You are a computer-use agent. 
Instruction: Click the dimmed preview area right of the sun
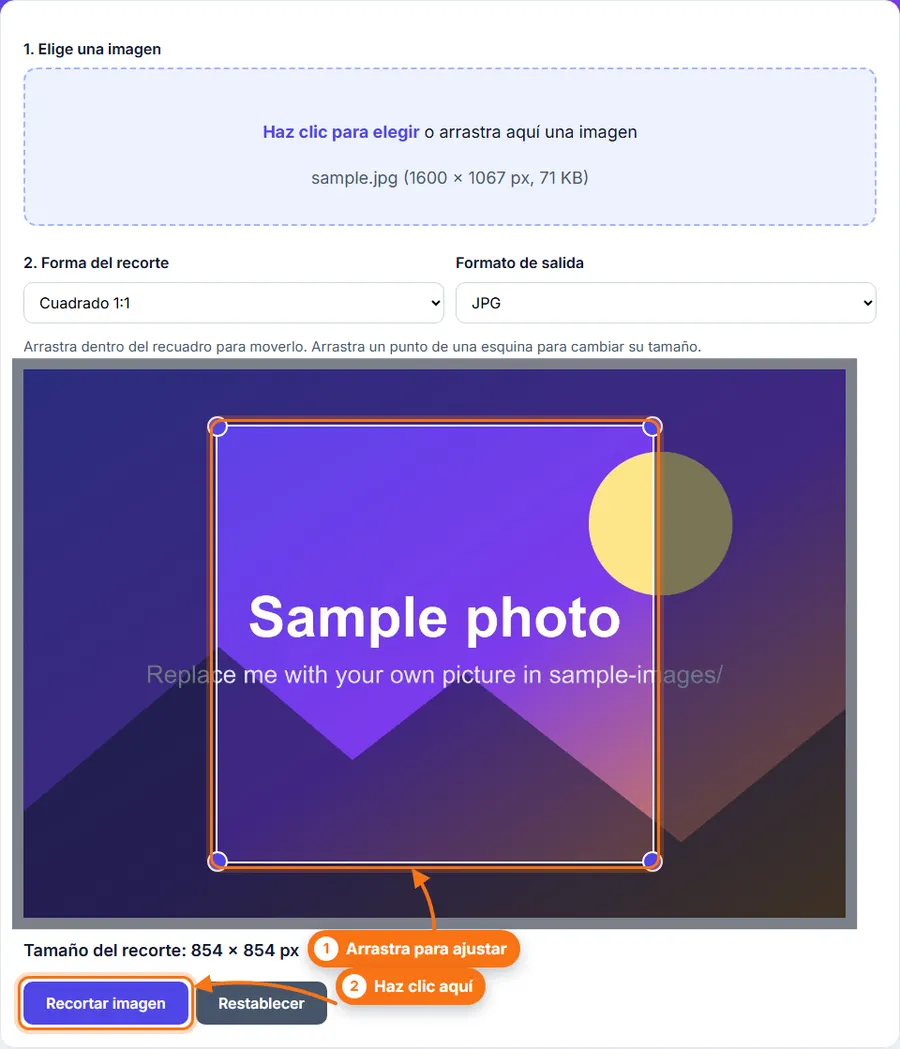pos(790,523)
